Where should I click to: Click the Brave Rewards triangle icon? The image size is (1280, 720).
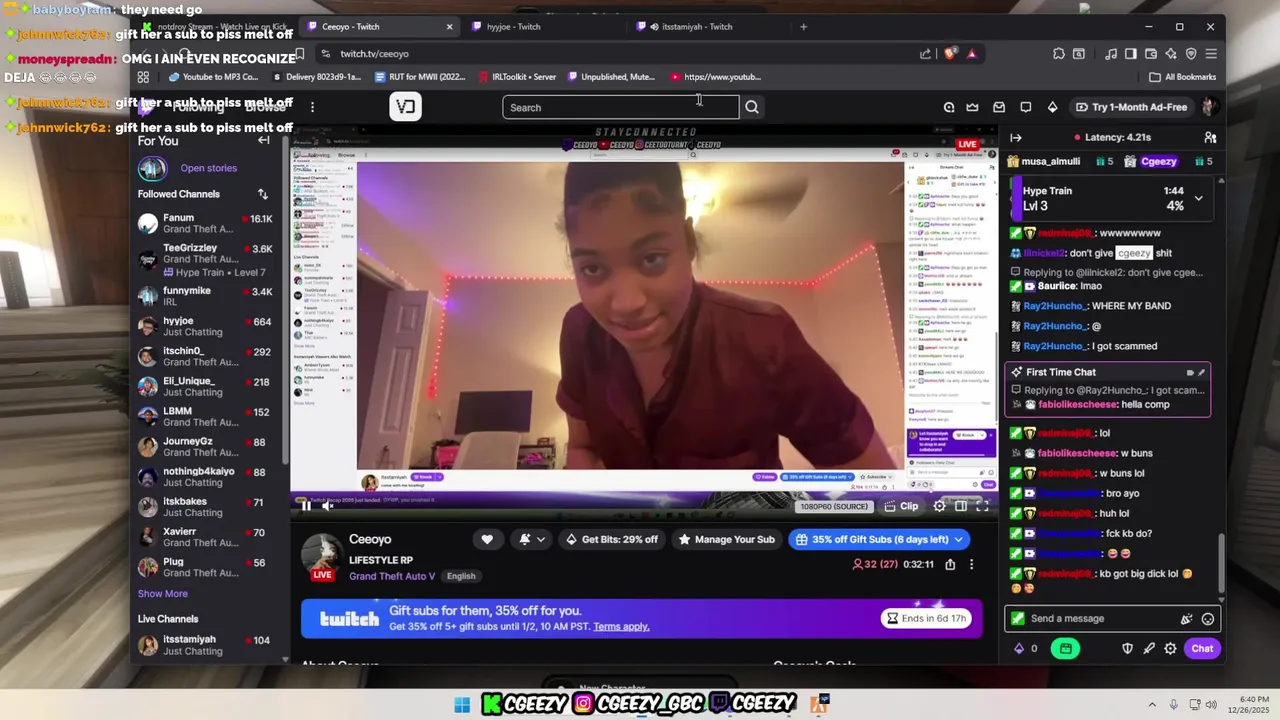point(971,54)
